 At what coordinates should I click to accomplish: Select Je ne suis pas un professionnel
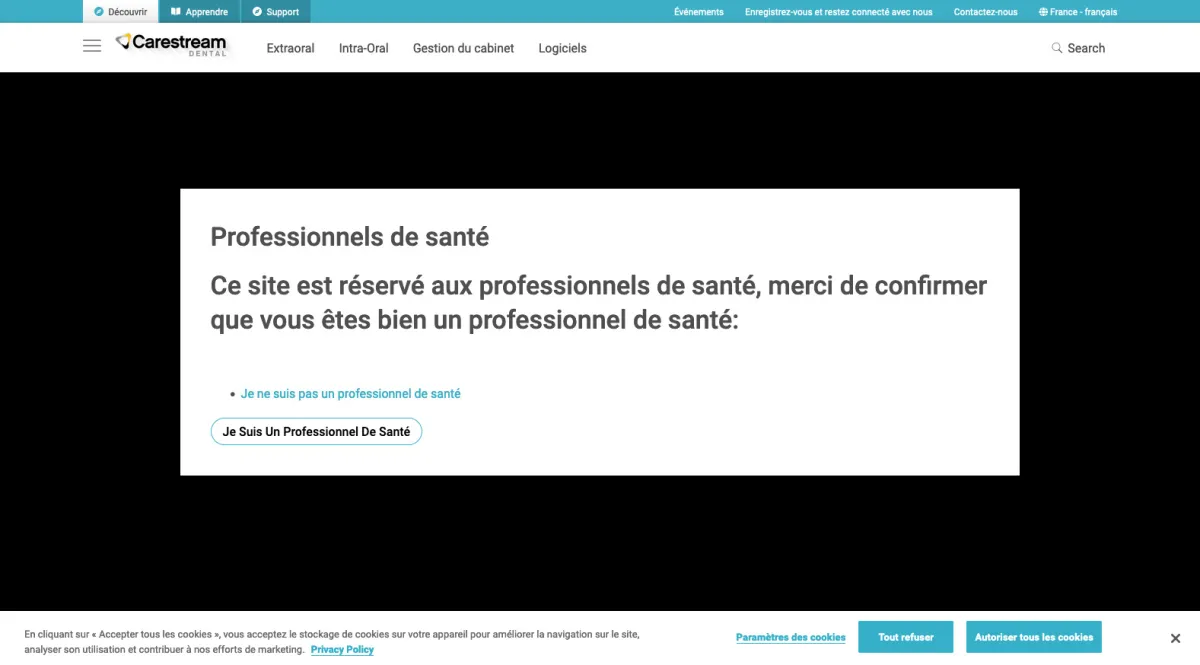tap(351, 394)
